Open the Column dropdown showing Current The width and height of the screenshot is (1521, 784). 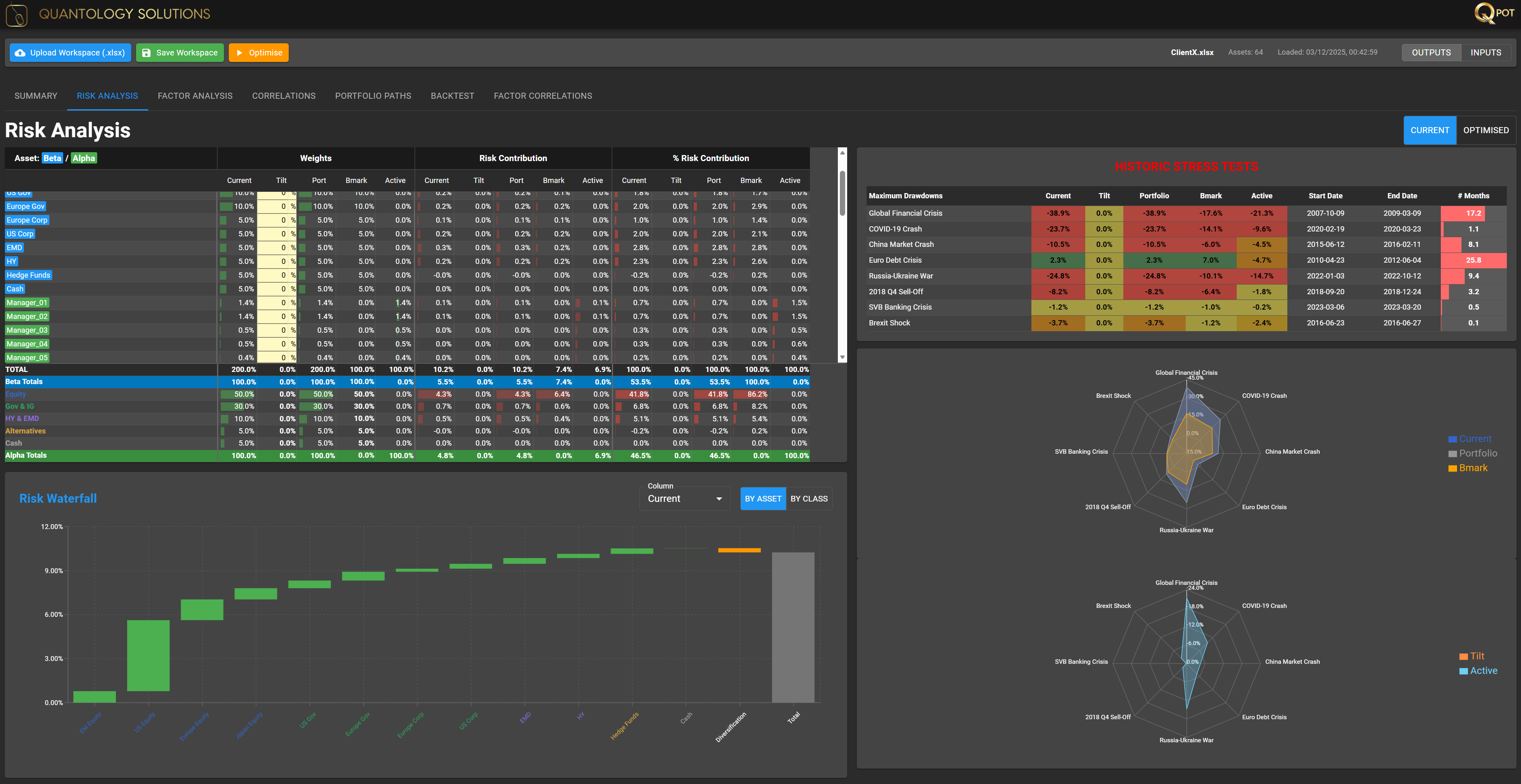[x=684, y=498]
